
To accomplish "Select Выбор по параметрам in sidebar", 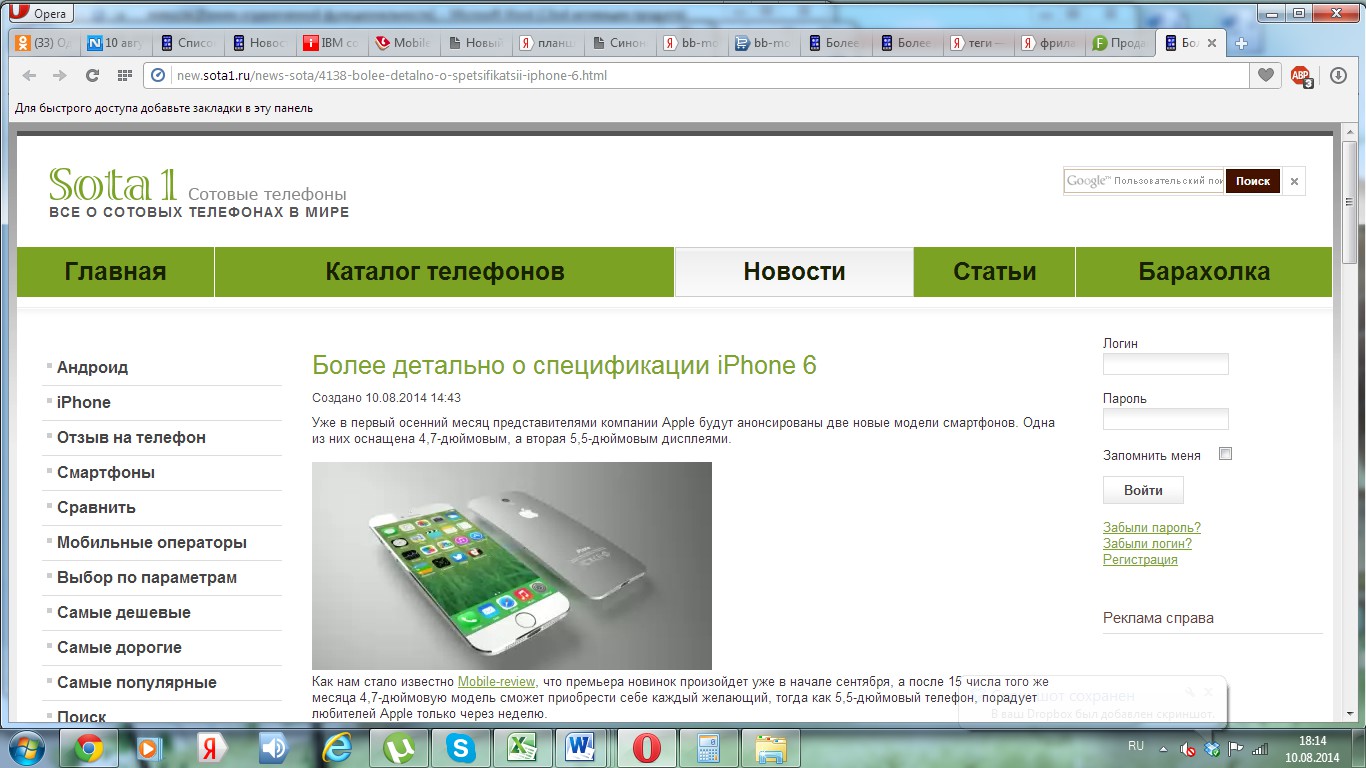I will (147, 577).
